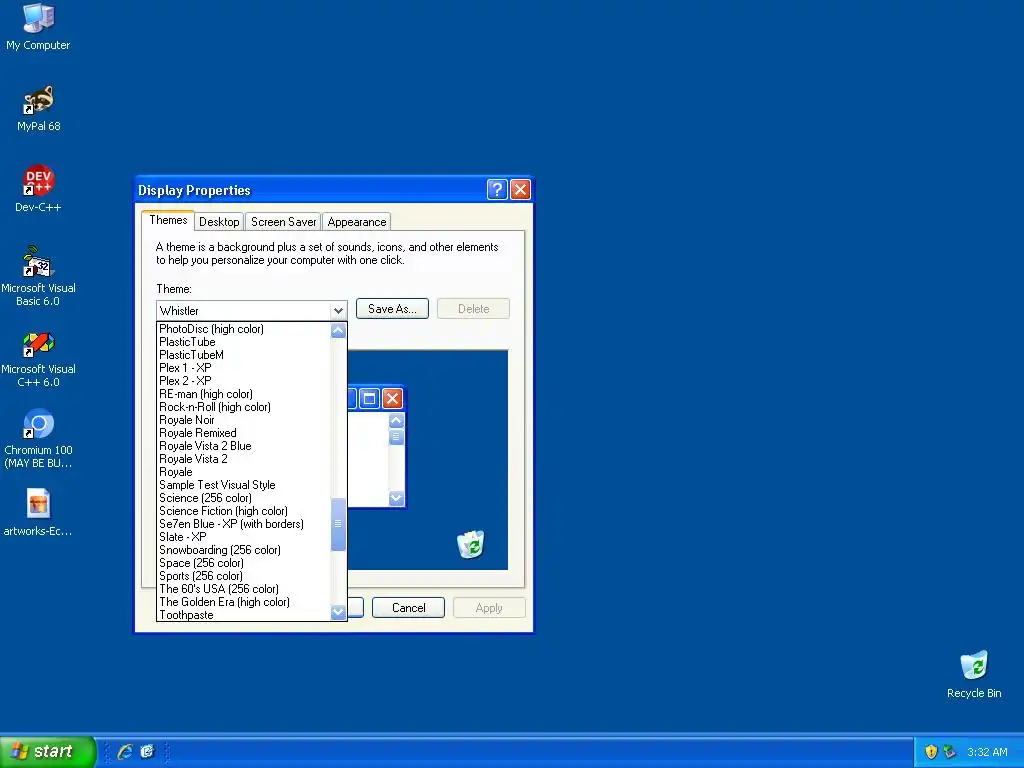Image resolution: width=1024 pixels, height=768 pixels.
Task: Click the second quick launch icon beside Internet Explorer
Action: [x=148, y=752]
